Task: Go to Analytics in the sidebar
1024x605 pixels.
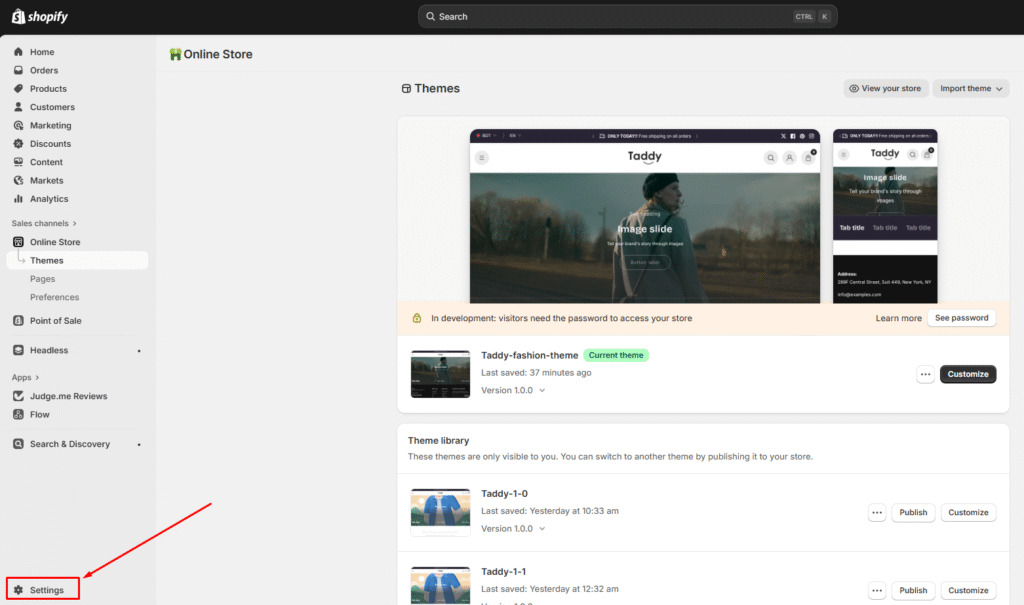Action: [49, 199]
